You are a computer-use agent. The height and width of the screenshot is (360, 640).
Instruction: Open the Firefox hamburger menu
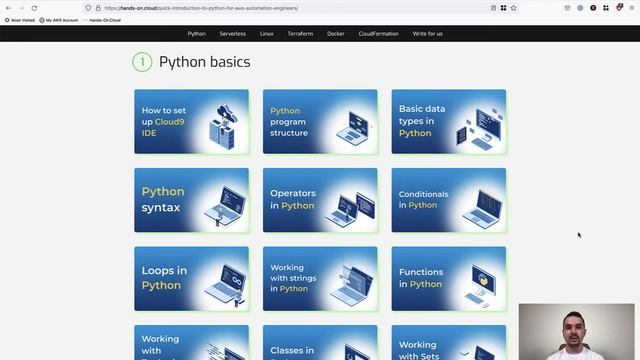coord(631,8)
